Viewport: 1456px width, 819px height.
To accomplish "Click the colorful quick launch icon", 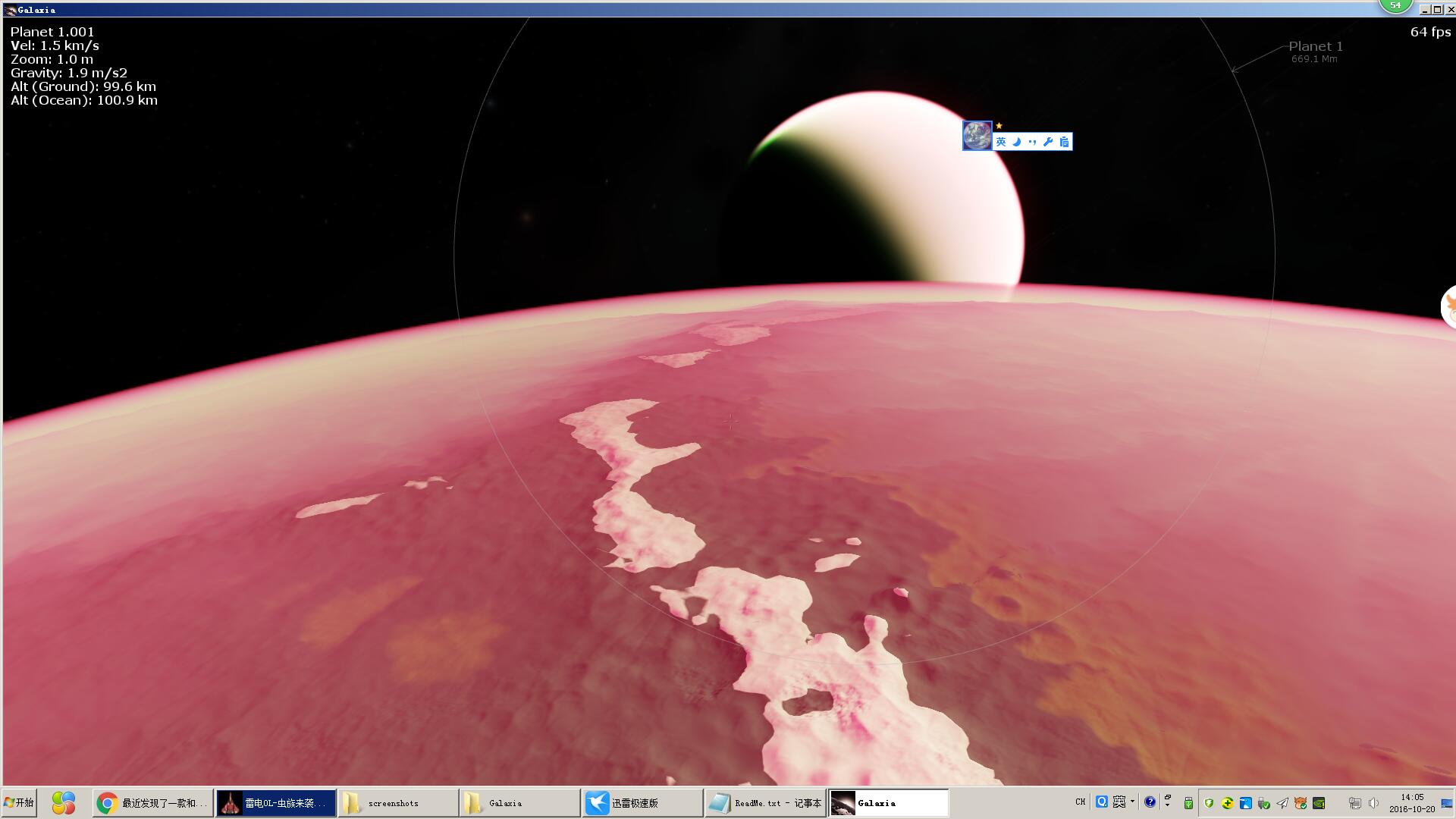I will coord(64,802).
